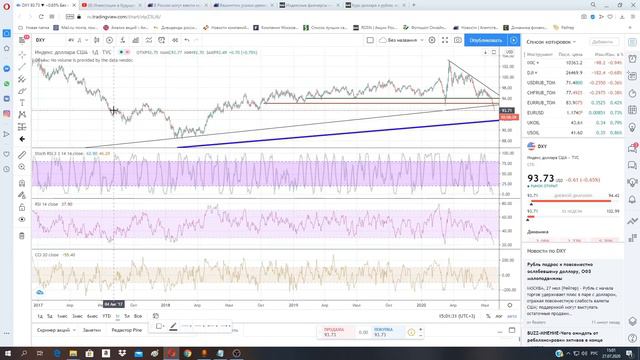Image resolution: width=640 pixels, height=360 pixels.
Task: Select CHFRUB_TOM row in watchlist
Action: point(574,93)
